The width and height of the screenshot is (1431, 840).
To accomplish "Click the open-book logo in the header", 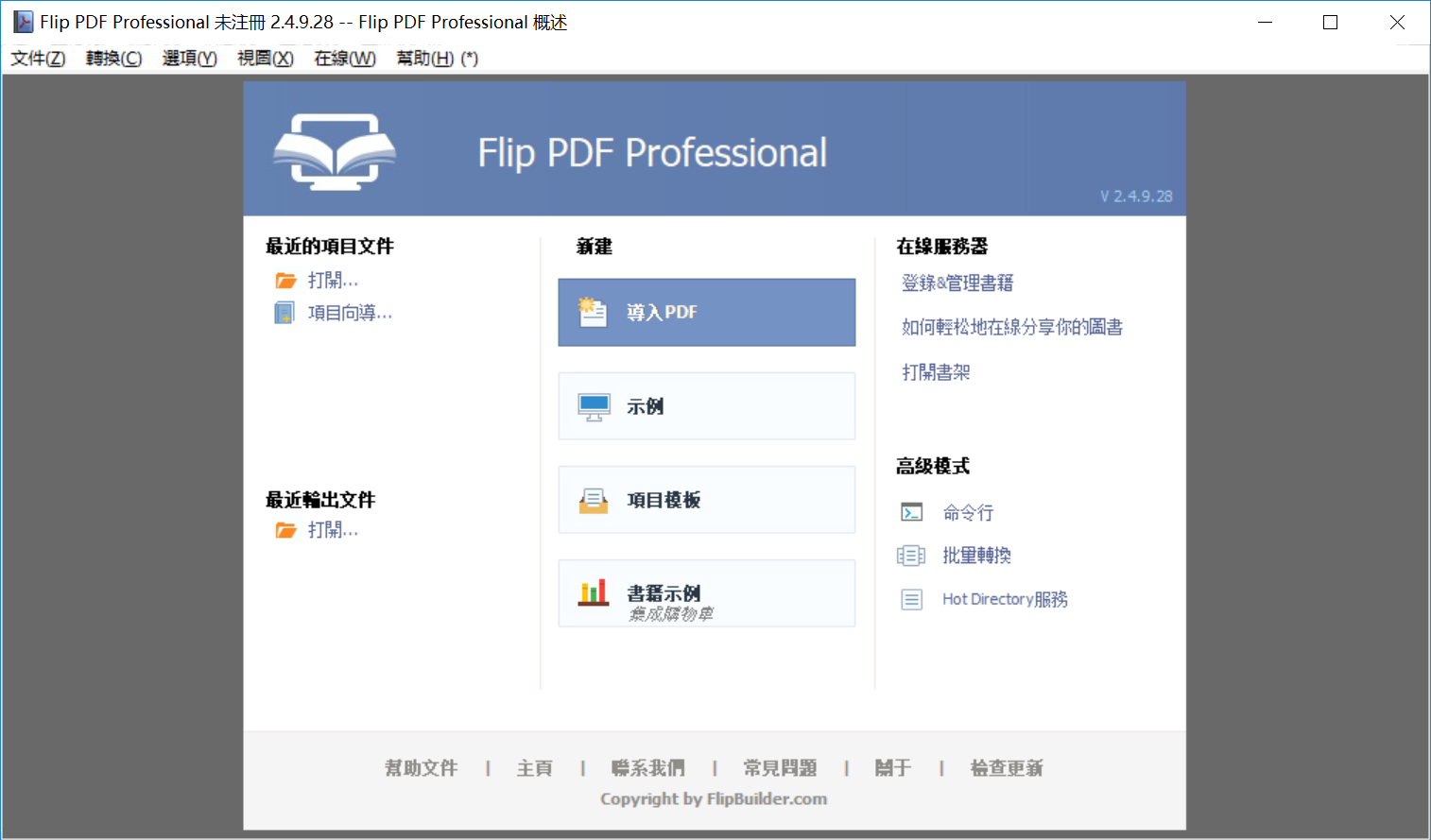I will pos(335,151).
